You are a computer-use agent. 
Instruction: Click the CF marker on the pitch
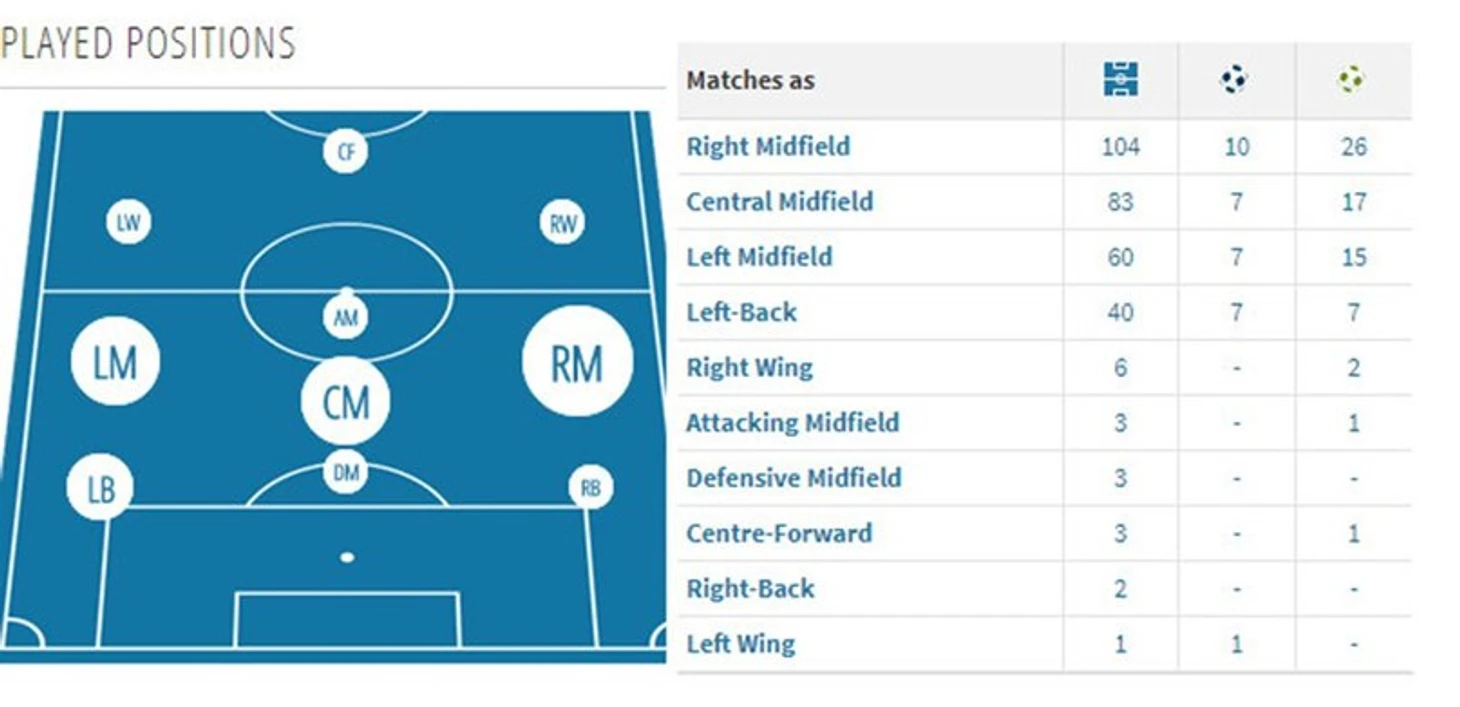click(x=346, y=152)
